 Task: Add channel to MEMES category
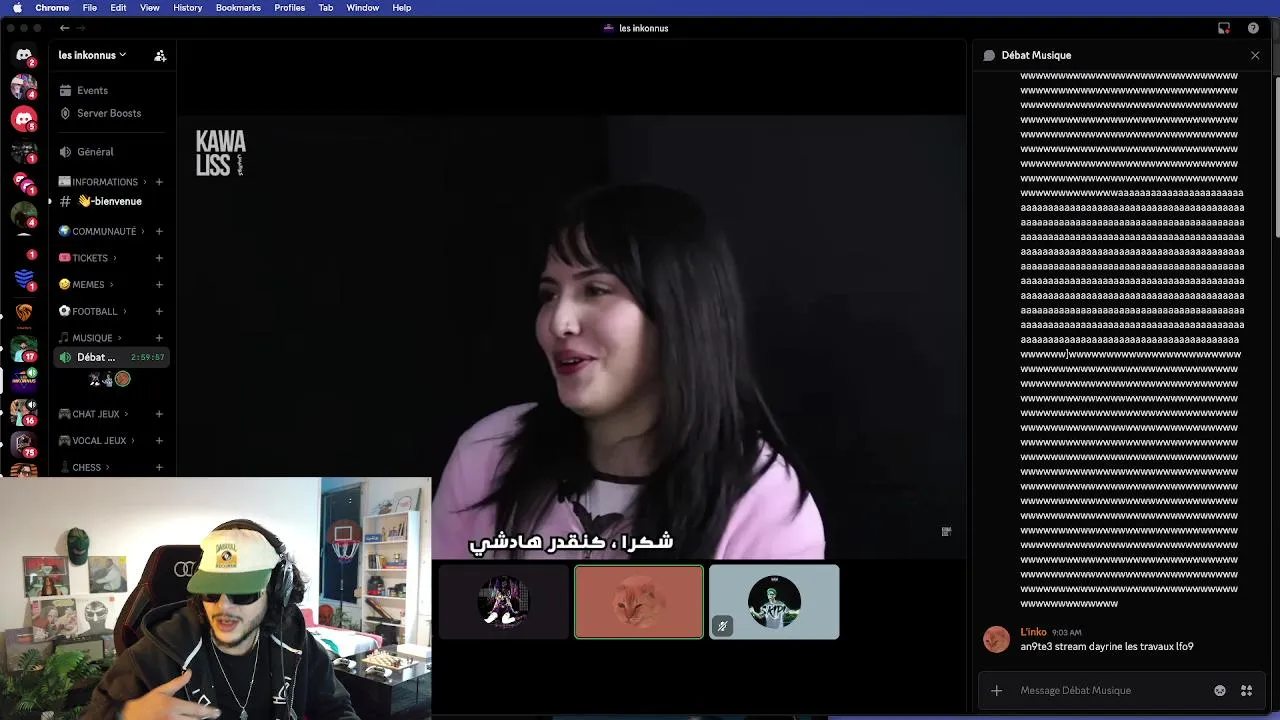click(159, 284)
